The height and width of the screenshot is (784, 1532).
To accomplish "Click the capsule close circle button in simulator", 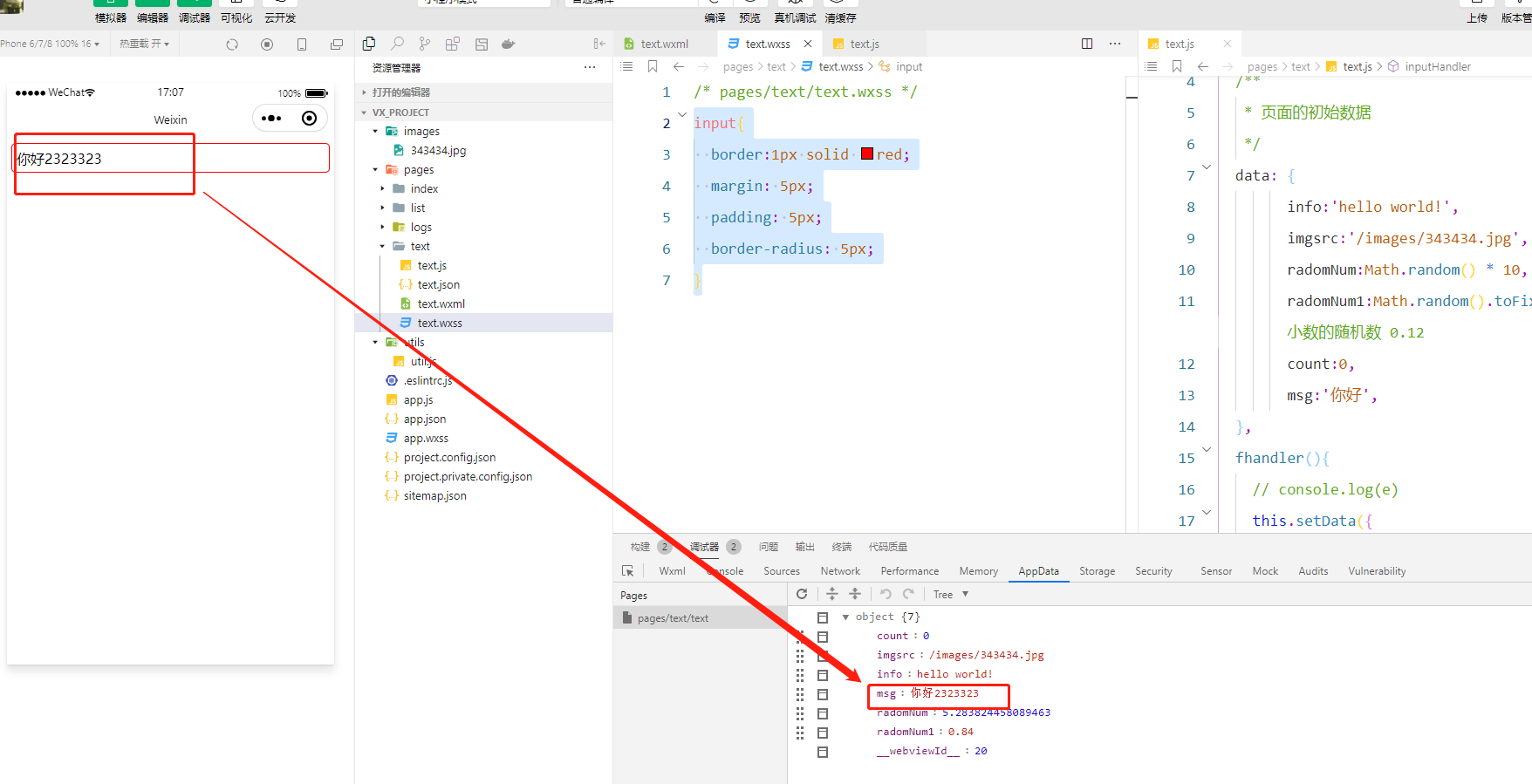I will click(x=309, y=119).
